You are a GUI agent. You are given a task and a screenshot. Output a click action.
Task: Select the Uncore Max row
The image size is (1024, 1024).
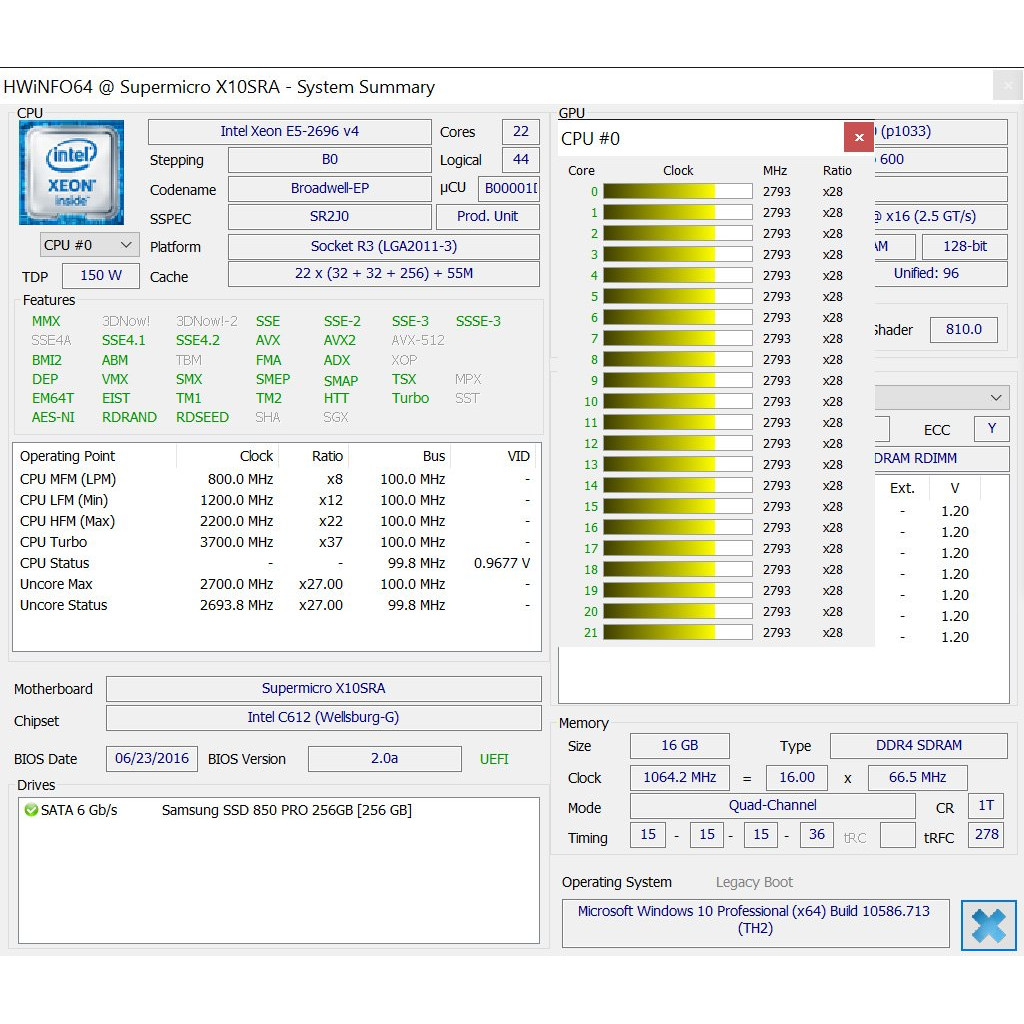click(x=276, y=584)
